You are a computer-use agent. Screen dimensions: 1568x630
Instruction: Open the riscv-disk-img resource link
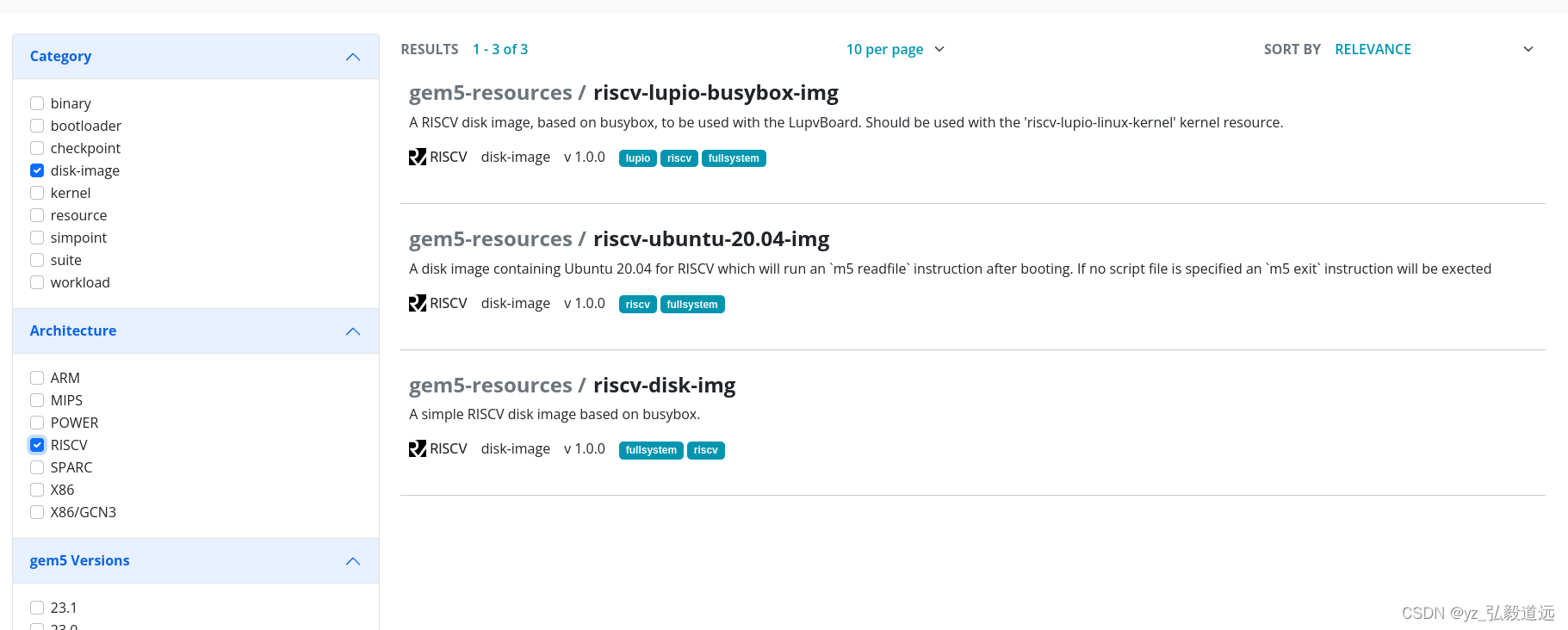[x=664, y=386]
